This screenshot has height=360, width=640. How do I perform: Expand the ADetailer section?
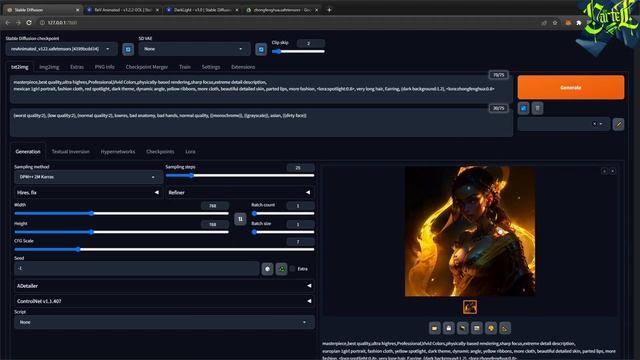(x=164, y=286)
